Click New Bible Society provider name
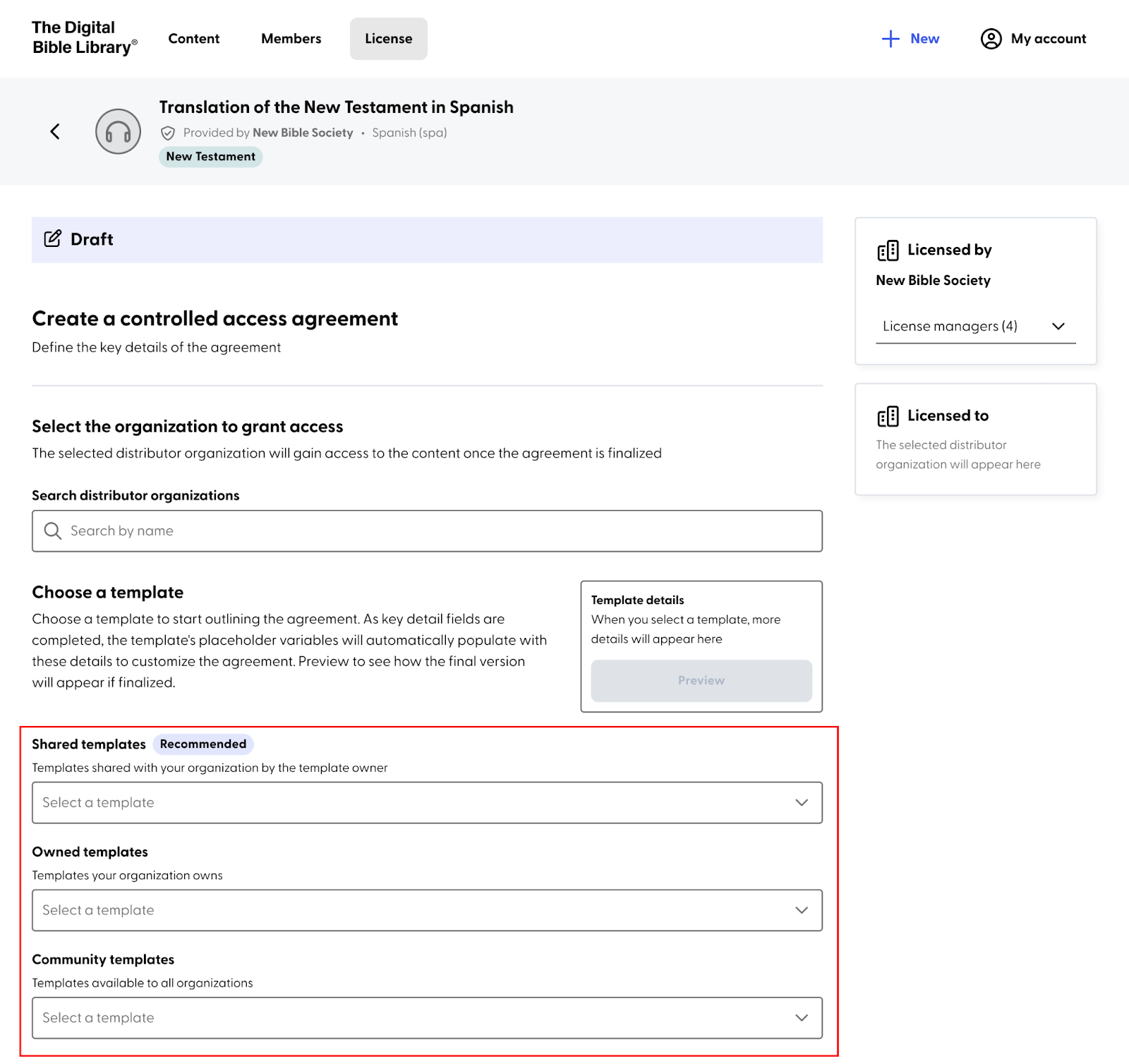Viewport: 1129px width, 1064px height. pyautogui.click(x=303, y=133)
